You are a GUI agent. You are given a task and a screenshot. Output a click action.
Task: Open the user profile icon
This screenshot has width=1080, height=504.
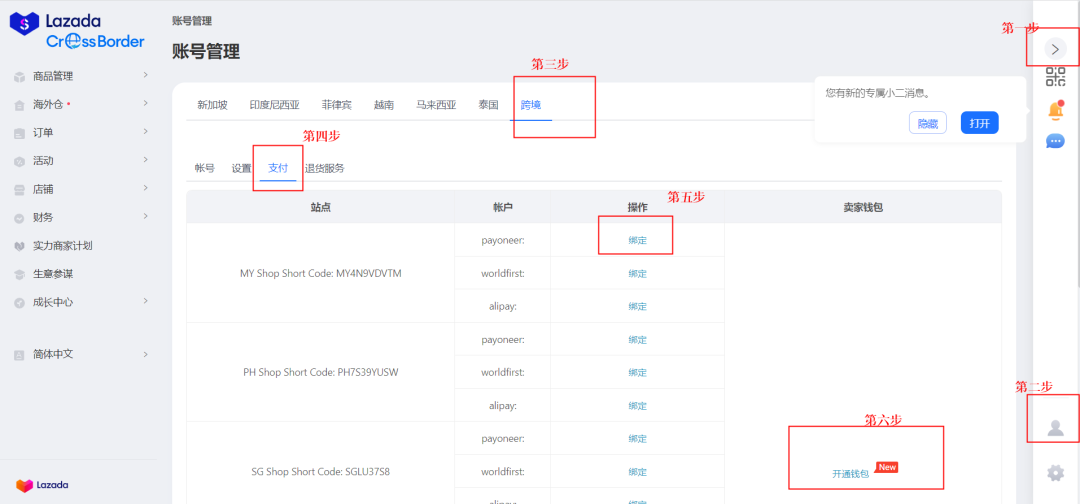tap(1055, 428)
